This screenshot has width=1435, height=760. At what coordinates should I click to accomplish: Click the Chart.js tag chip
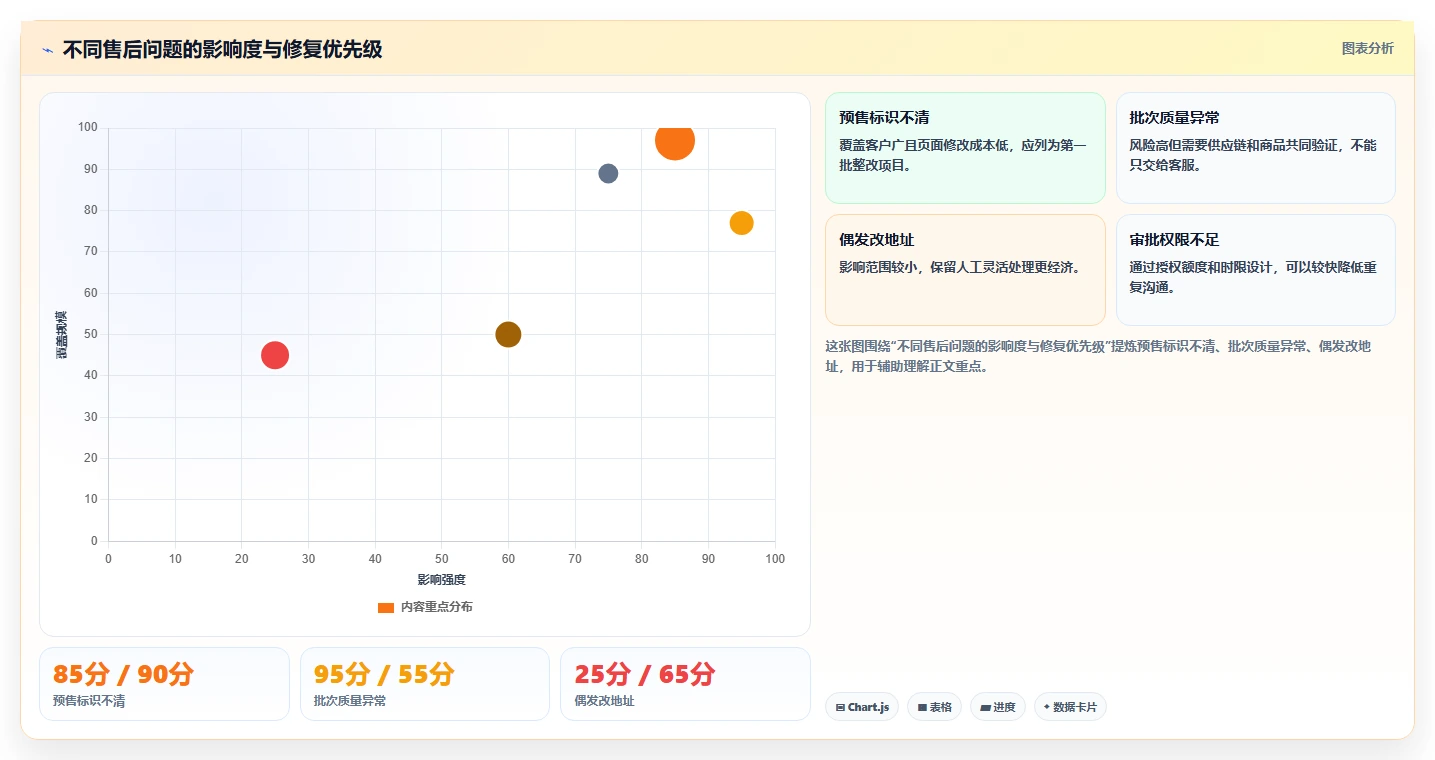[x=862, y=707]
